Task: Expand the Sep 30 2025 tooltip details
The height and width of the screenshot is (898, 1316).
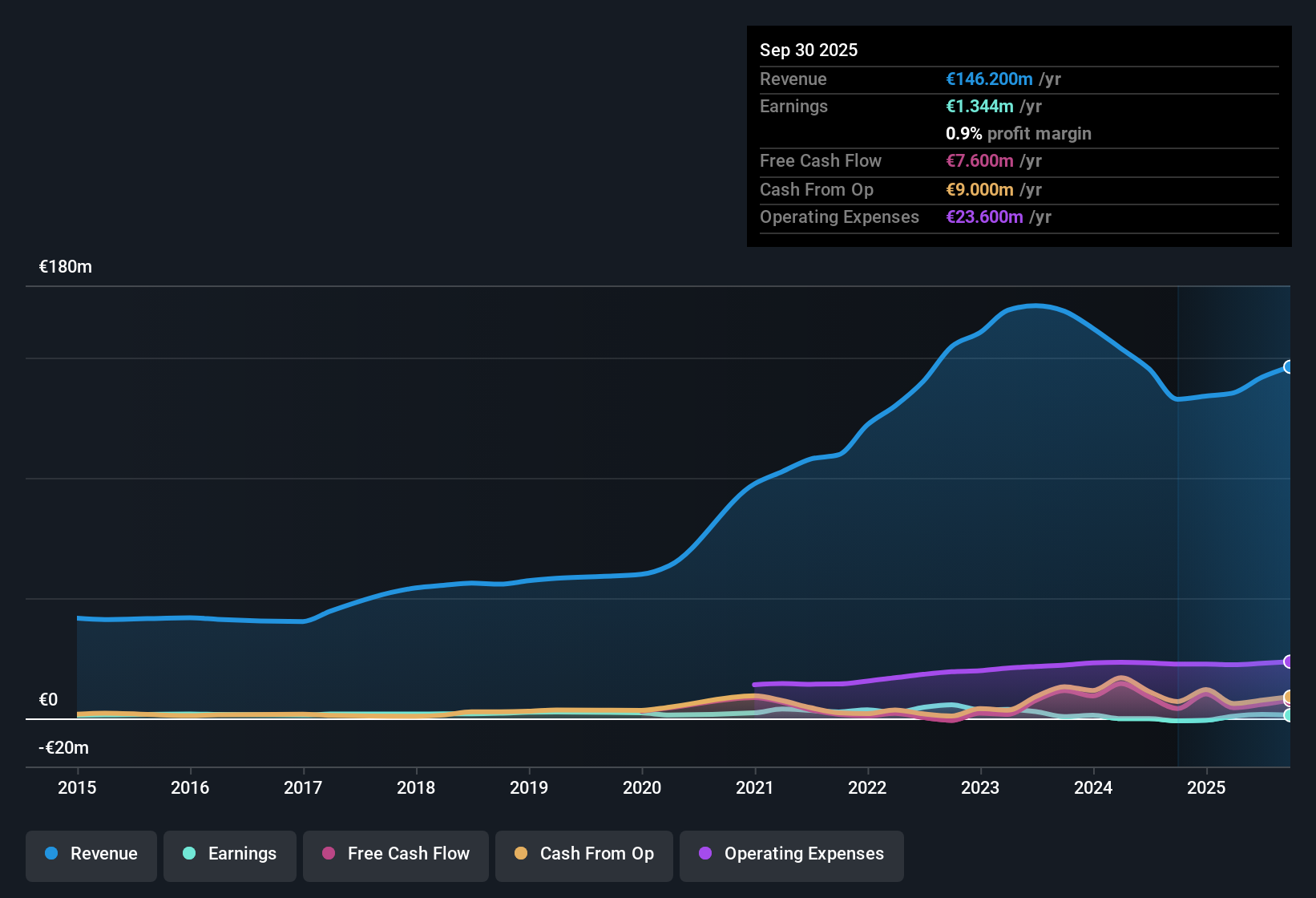Action: coord(809,50)
